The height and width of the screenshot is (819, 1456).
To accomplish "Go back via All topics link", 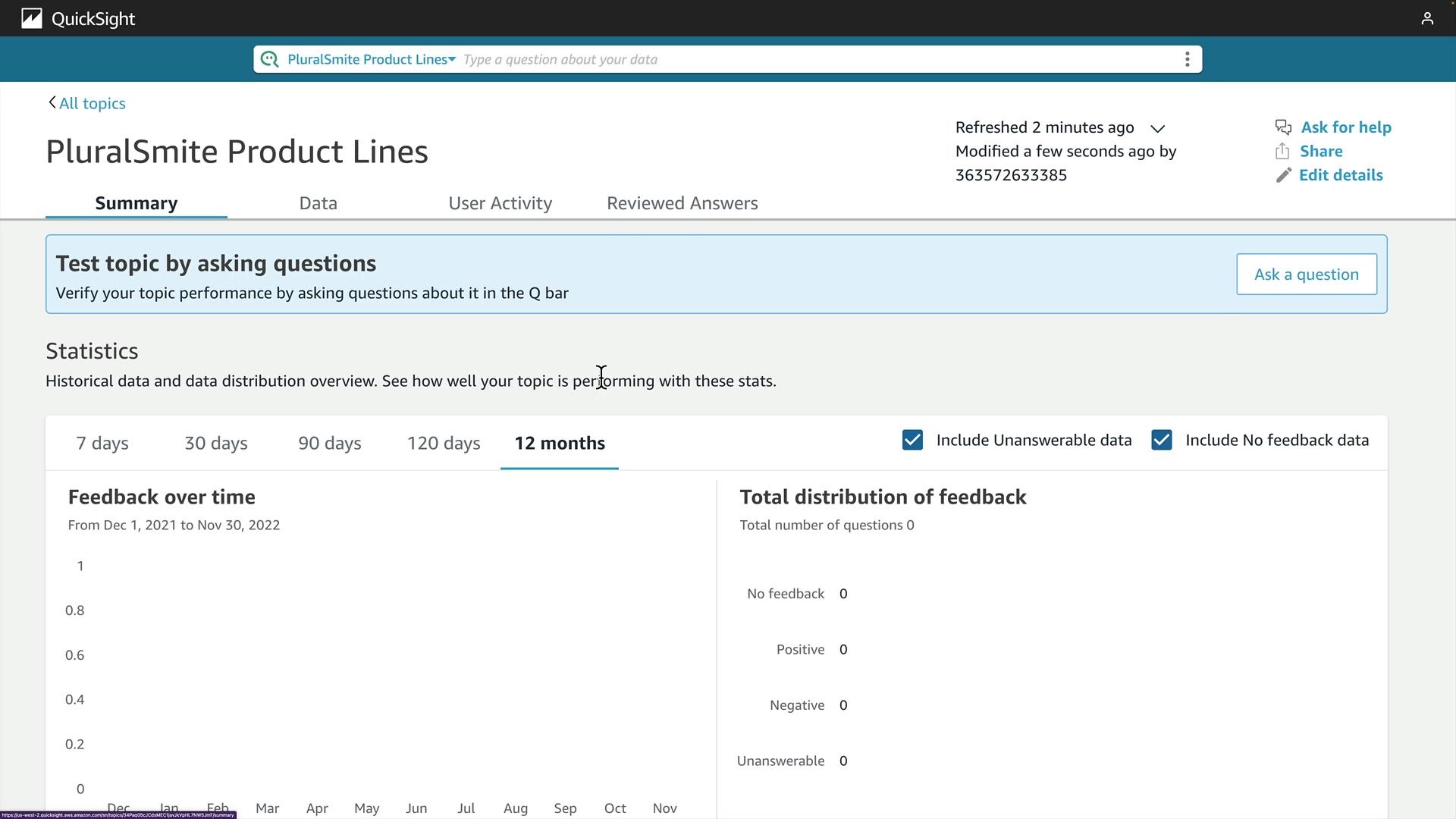I will pyautogui.click(x=93, y=103).
